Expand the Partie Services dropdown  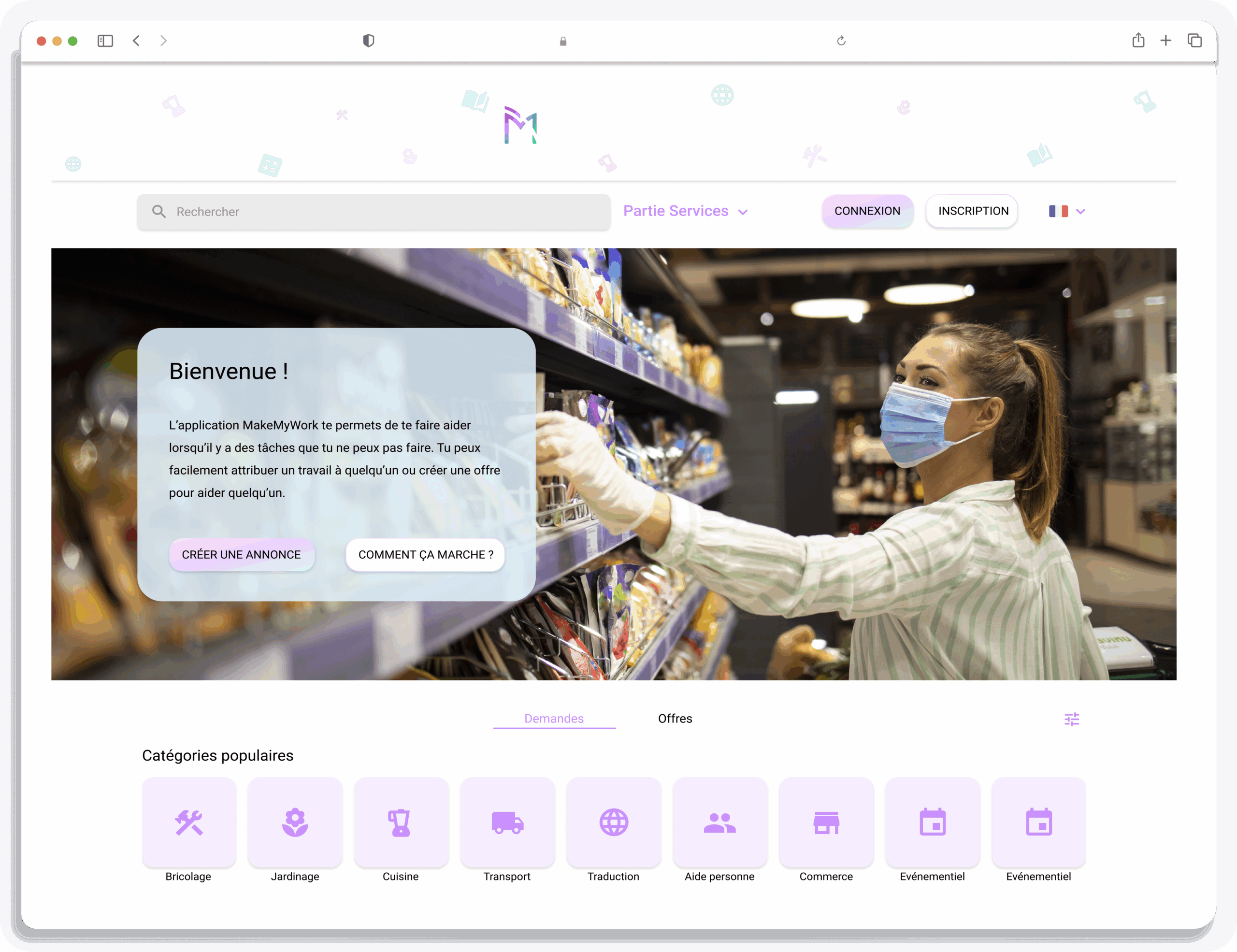[x=685, y=211]
